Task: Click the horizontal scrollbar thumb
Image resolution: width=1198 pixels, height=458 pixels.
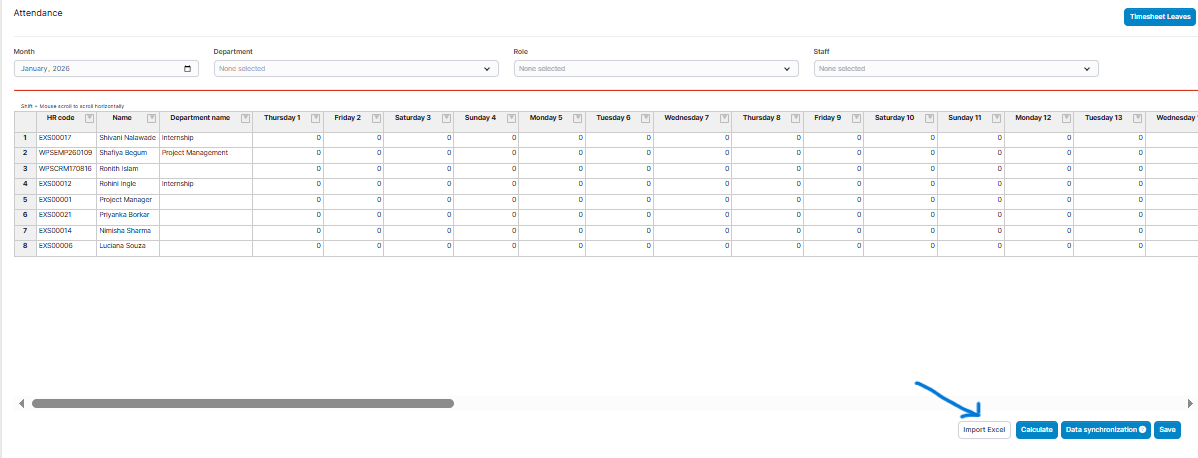Action: pos(242,403)
